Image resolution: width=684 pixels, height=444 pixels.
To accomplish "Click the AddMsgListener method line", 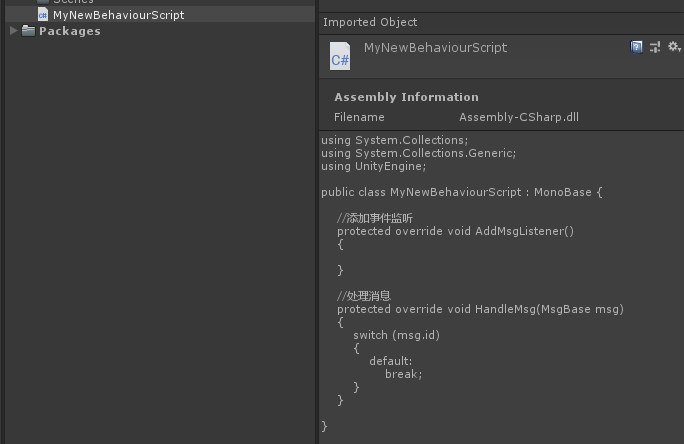I will coord(455,231).
